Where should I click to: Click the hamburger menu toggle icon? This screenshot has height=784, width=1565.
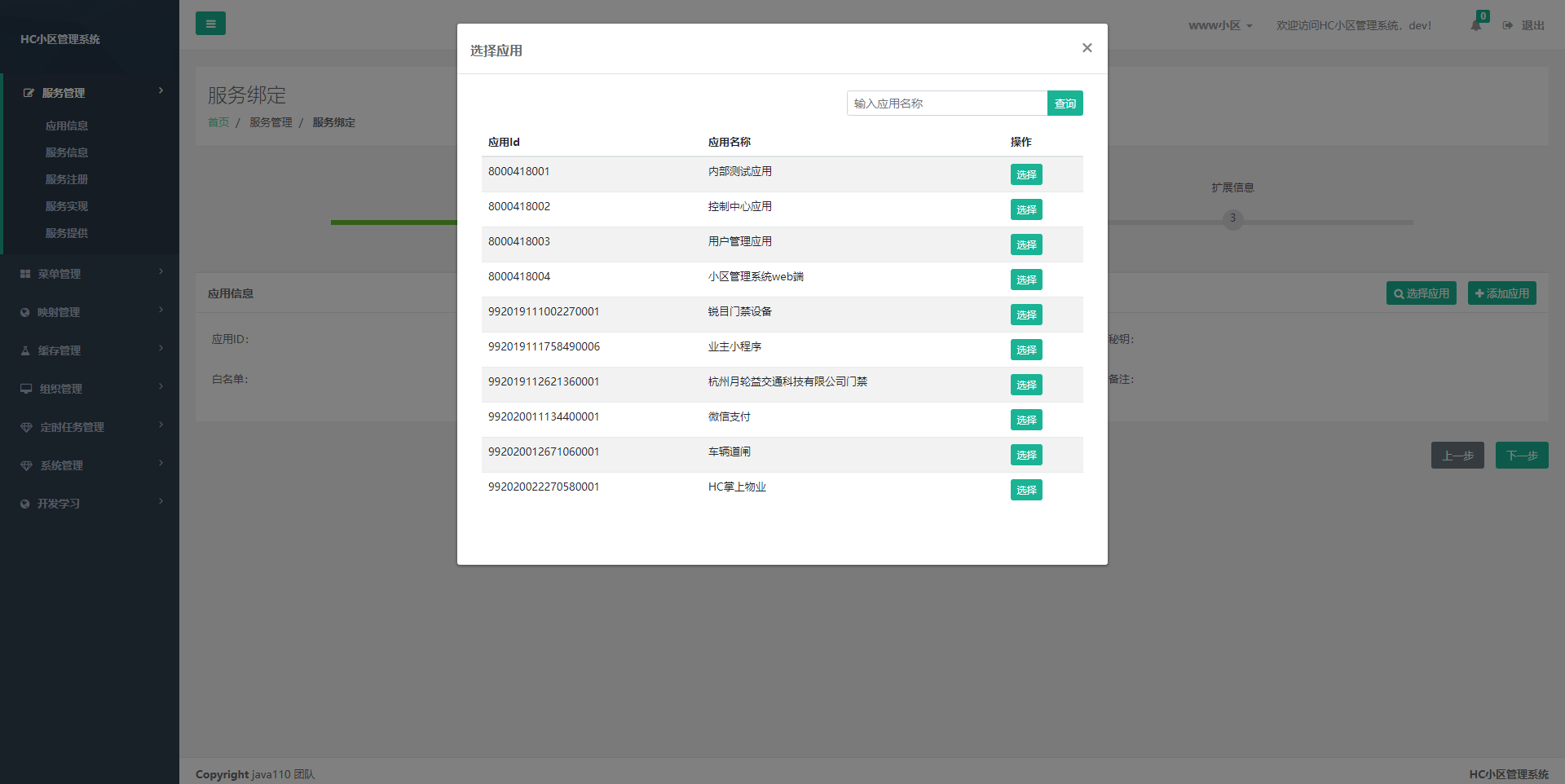click(210, 24)
